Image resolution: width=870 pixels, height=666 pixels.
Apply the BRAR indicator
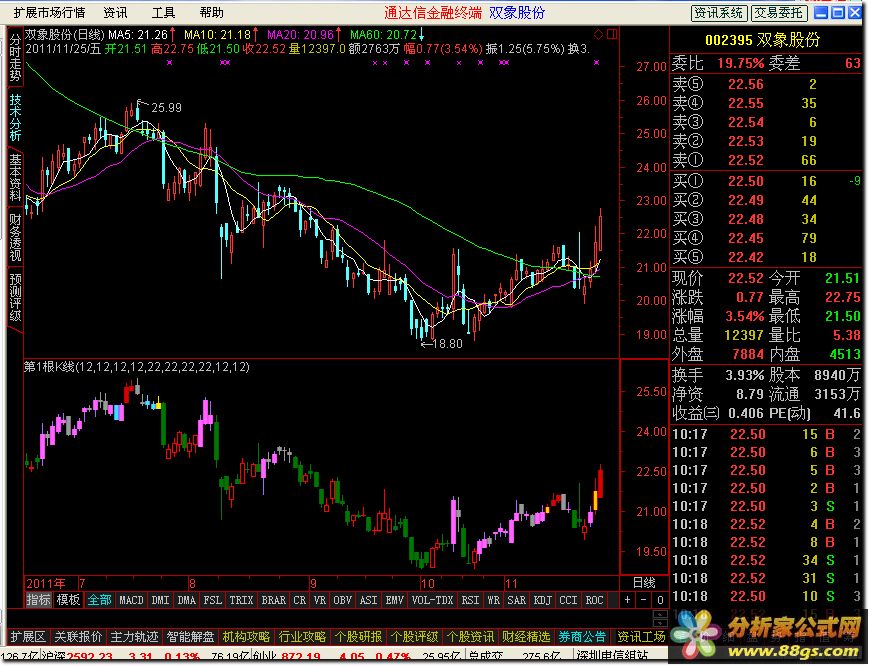click(274, 600)
